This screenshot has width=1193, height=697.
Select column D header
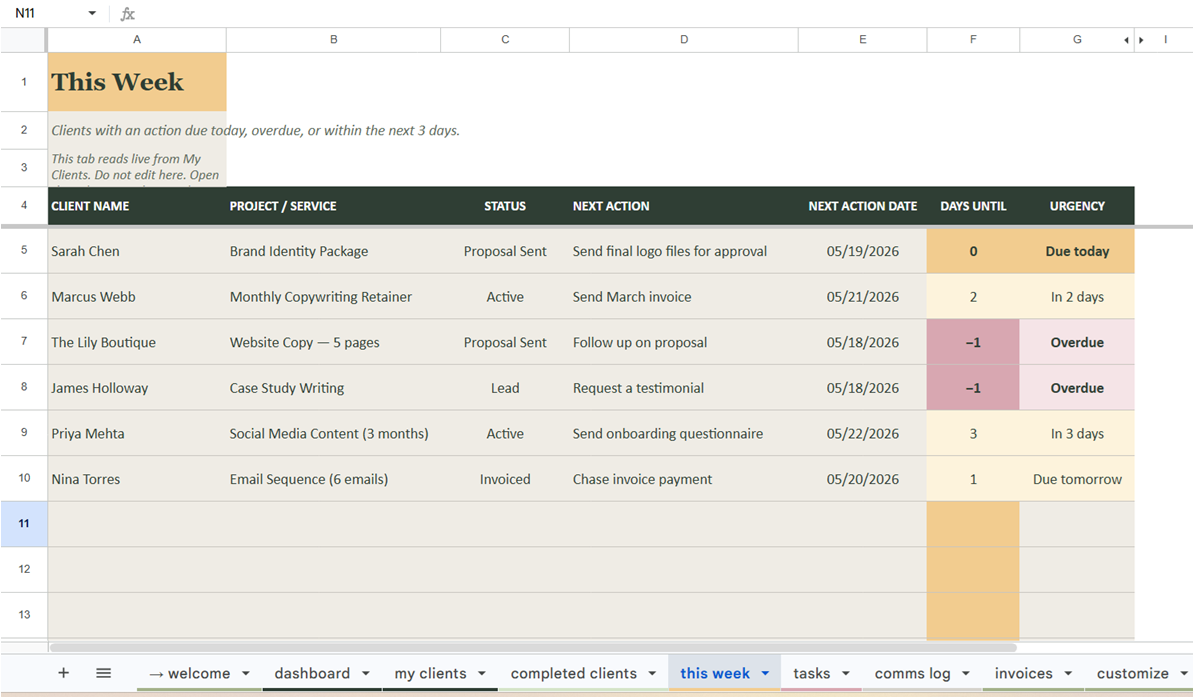pos(684,40)
